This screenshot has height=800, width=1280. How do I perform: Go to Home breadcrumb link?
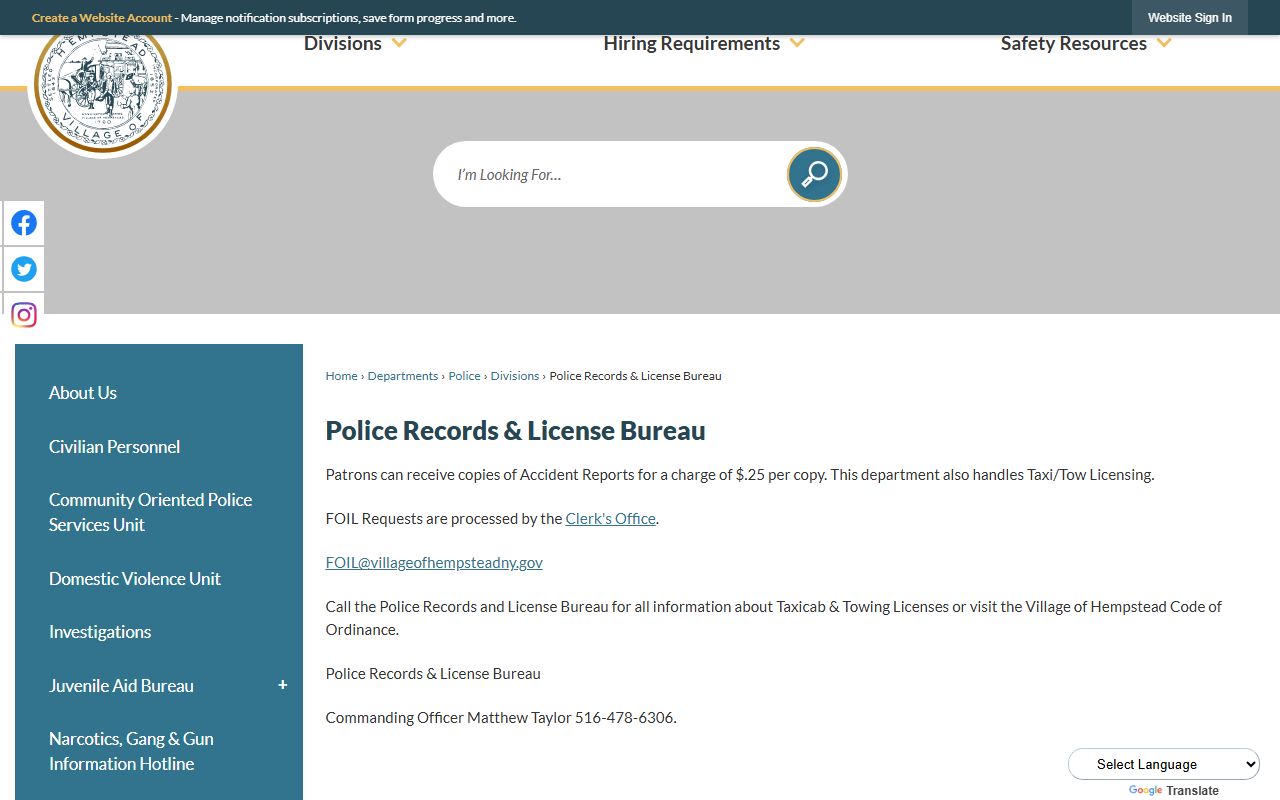click(341, 376)
